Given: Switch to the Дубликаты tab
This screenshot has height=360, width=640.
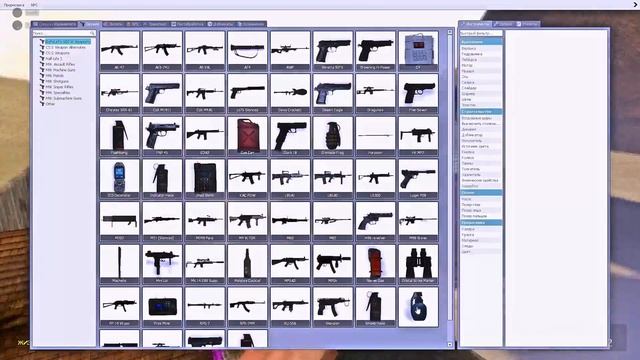Looking at the screenshot, I should tap(221, 24).
